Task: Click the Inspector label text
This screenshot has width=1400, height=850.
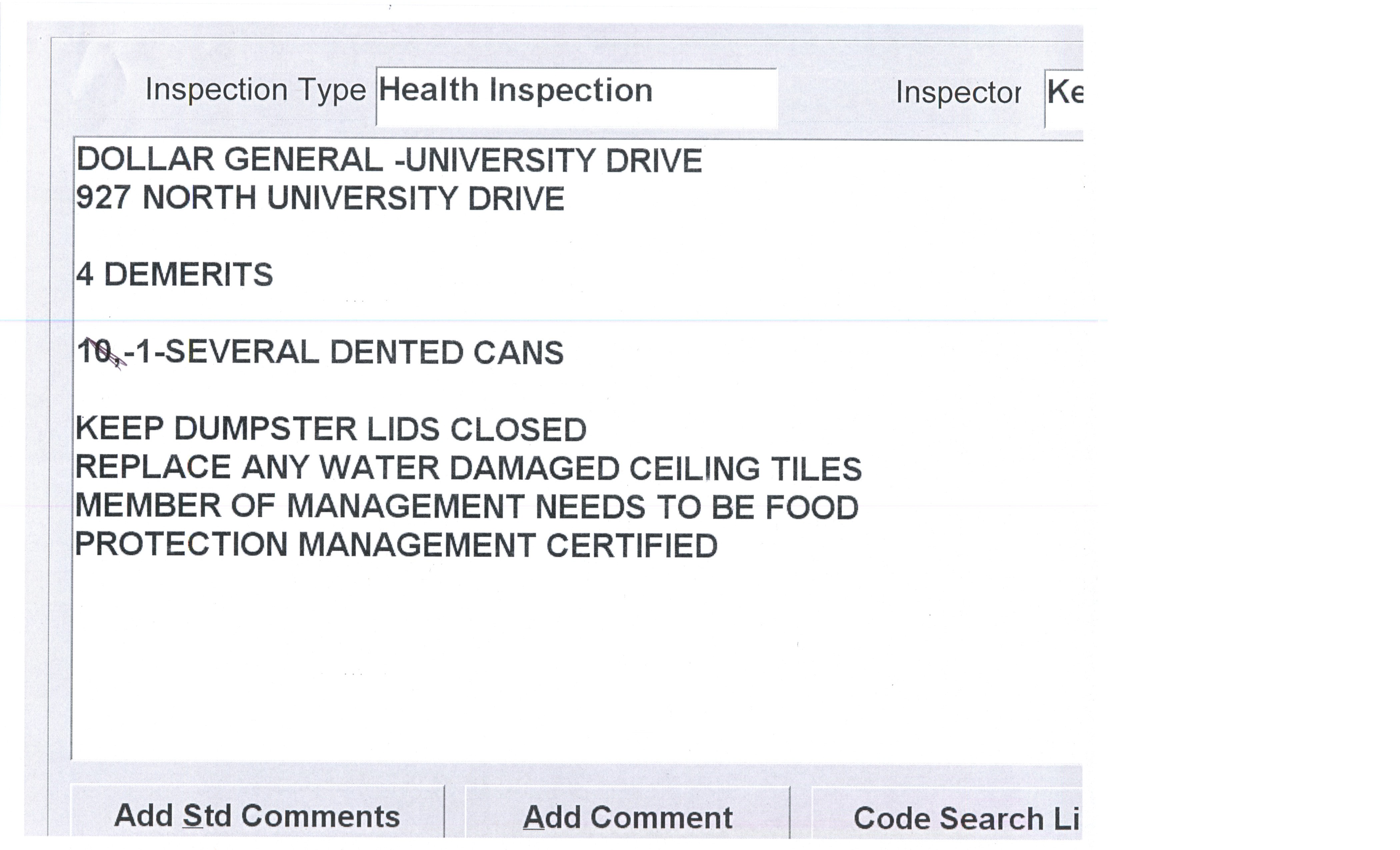Action: pyautogui.click(x=958, y=93)
